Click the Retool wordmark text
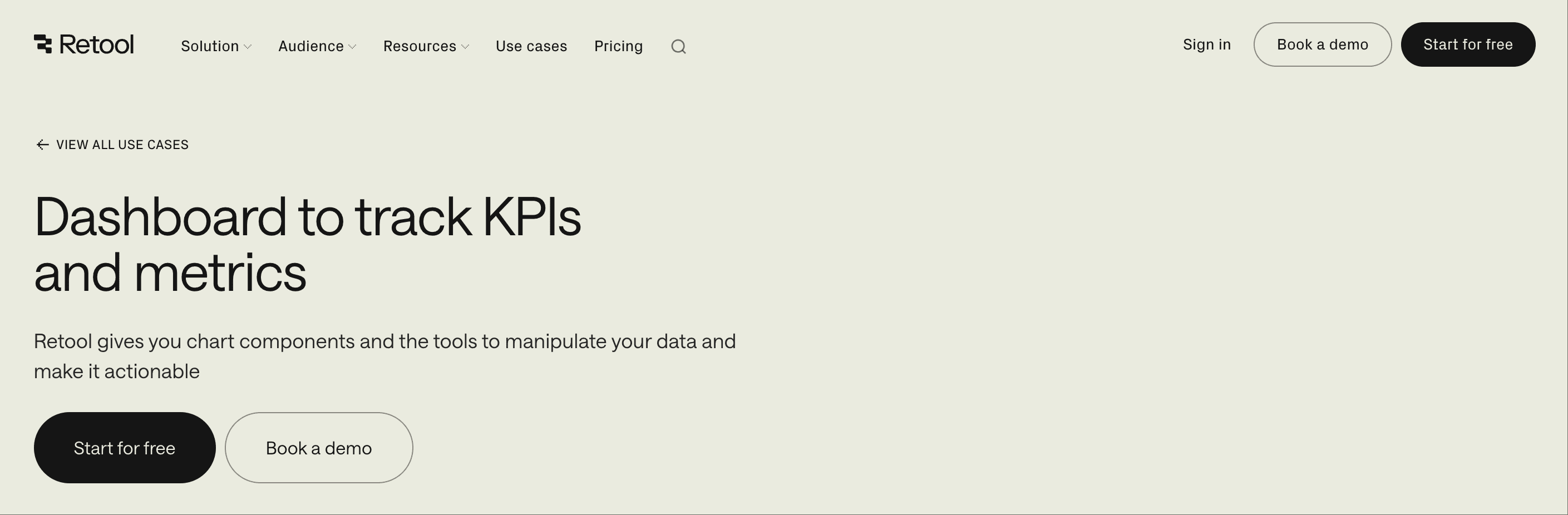Viewport: 1568px width, 515px height. (x=97, y=44)
